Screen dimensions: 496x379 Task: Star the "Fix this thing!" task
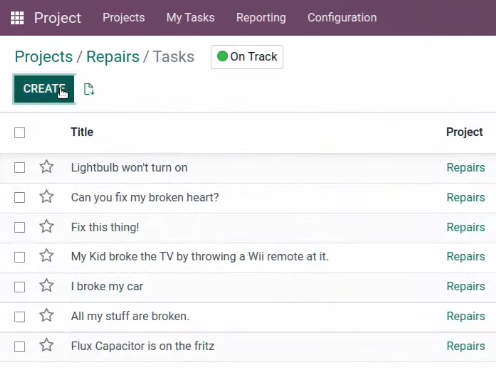pos(47,227)
